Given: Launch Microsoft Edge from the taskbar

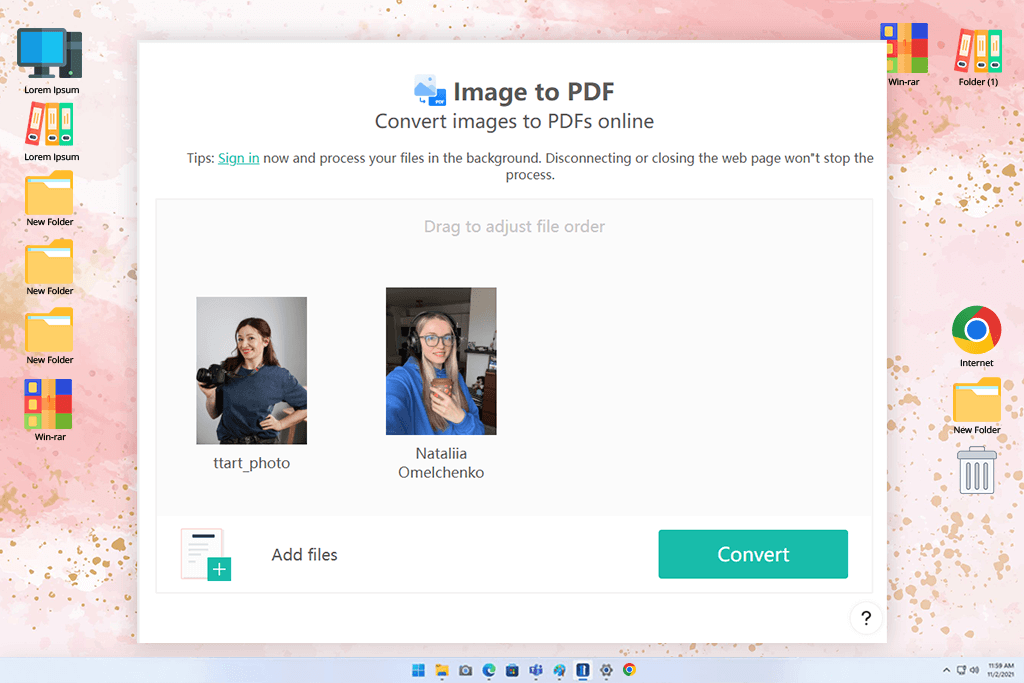Looking at the screenshot, I should coord(489,670).
